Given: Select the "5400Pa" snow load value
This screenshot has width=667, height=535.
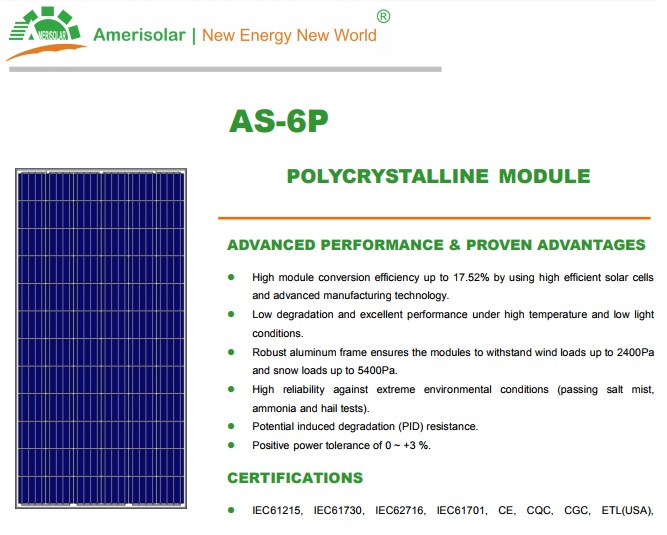Looking at the screenshot, I should (x=377, y=371).
